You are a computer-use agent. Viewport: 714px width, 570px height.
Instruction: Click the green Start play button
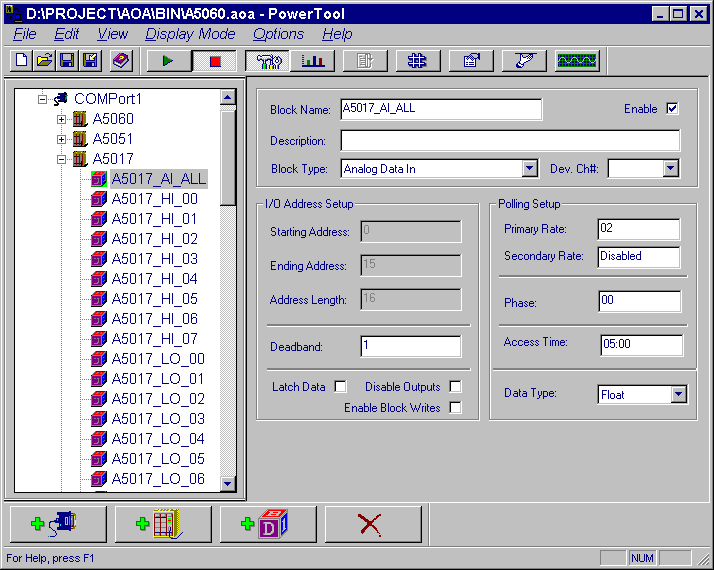[x=168, y=61]
